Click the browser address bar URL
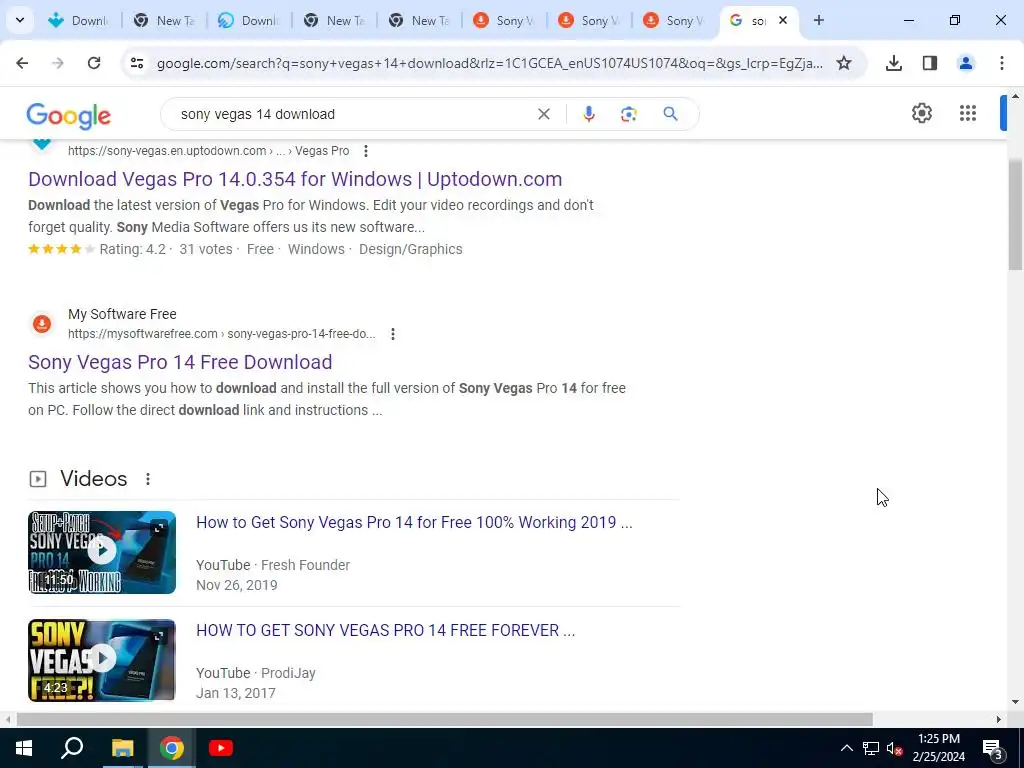Screen dimensions: 1024x768 point(490,63)
